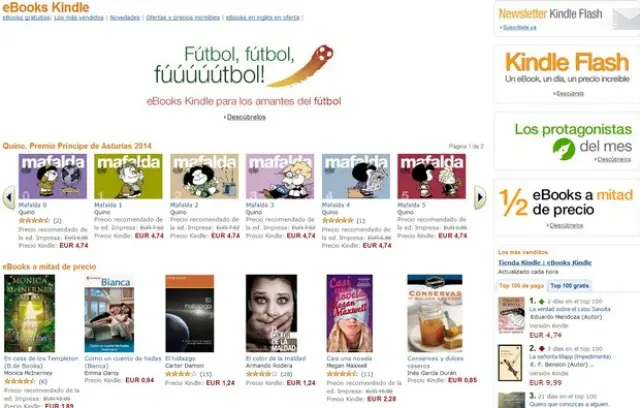Open 'Tienda Kindle : eBooks Kindle' link

545,263
